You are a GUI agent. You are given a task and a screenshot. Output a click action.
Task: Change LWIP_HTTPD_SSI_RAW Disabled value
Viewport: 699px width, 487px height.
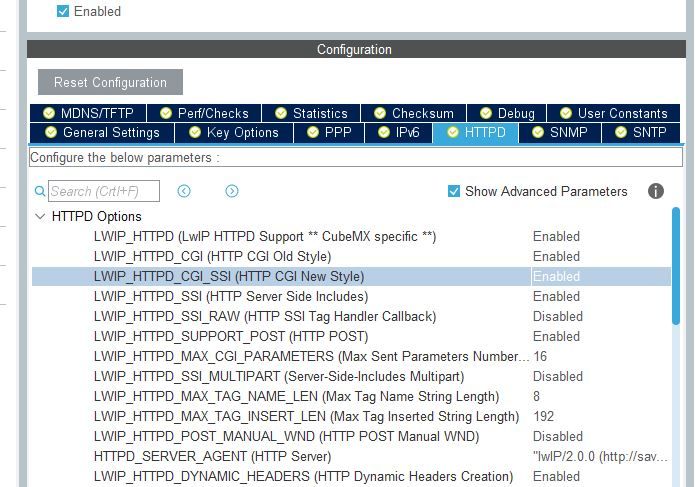[558, 317]
